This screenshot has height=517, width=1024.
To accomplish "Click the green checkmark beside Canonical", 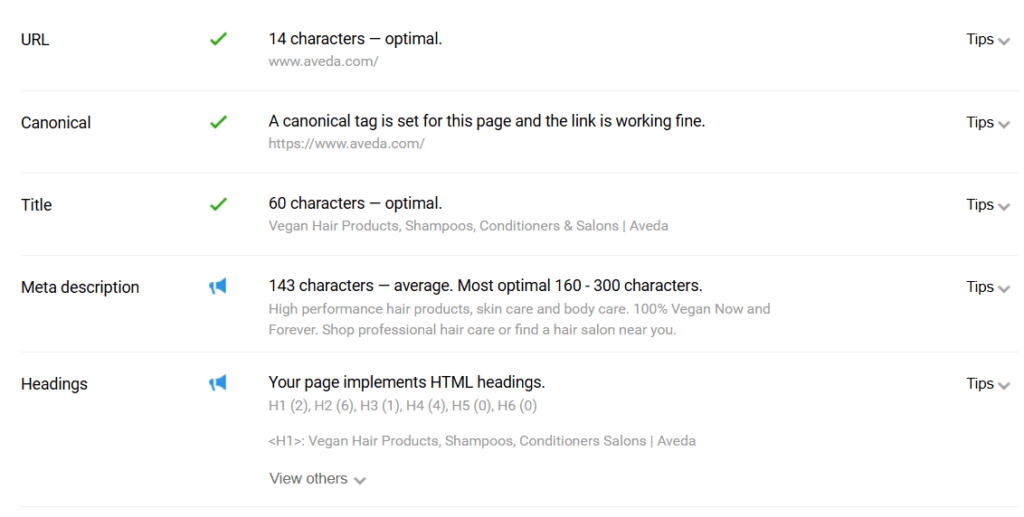I will tap(218, 122).
